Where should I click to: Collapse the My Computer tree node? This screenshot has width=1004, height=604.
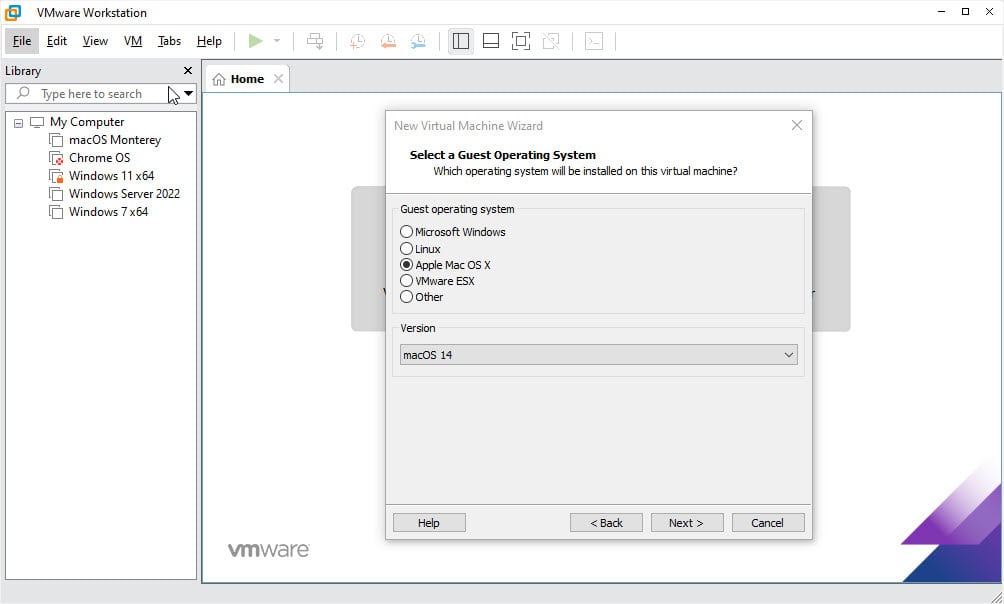pos(19,122)
